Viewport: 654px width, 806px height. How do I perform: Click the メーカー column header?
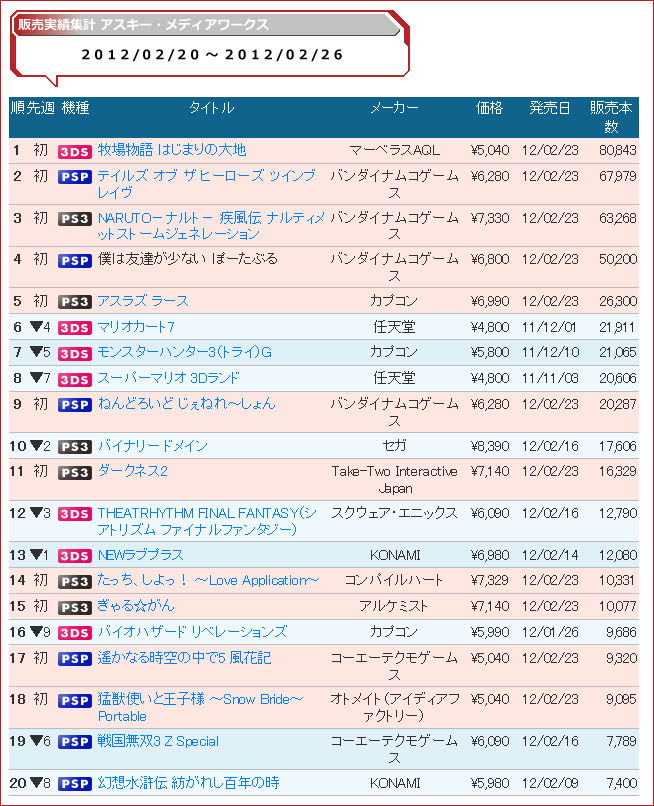tap(394, 108)
